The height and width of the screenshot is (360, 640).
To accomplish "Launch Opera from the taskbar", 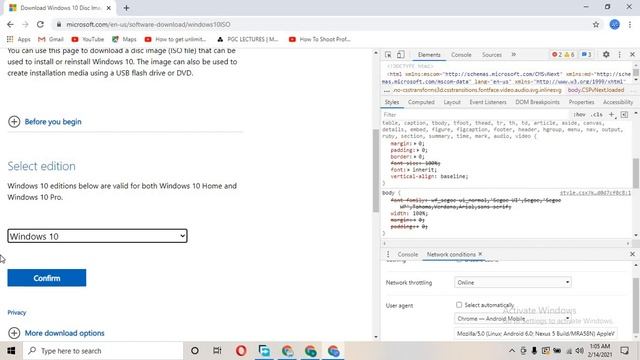I will pyautogui.click(x=241, y=351).
